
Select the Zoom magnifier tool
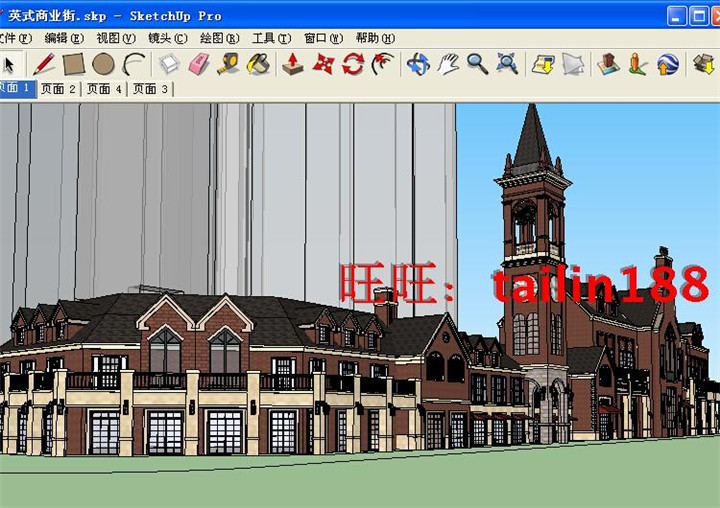478,64
